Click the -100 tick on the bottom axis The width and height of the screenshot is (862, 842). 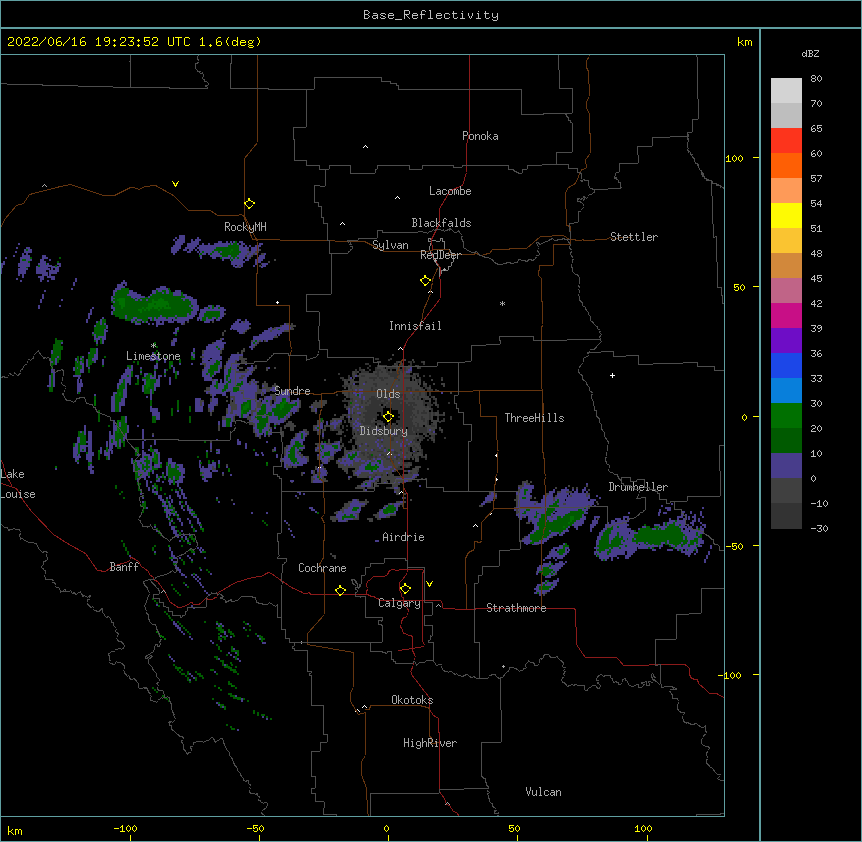click(x=125, y=828)
